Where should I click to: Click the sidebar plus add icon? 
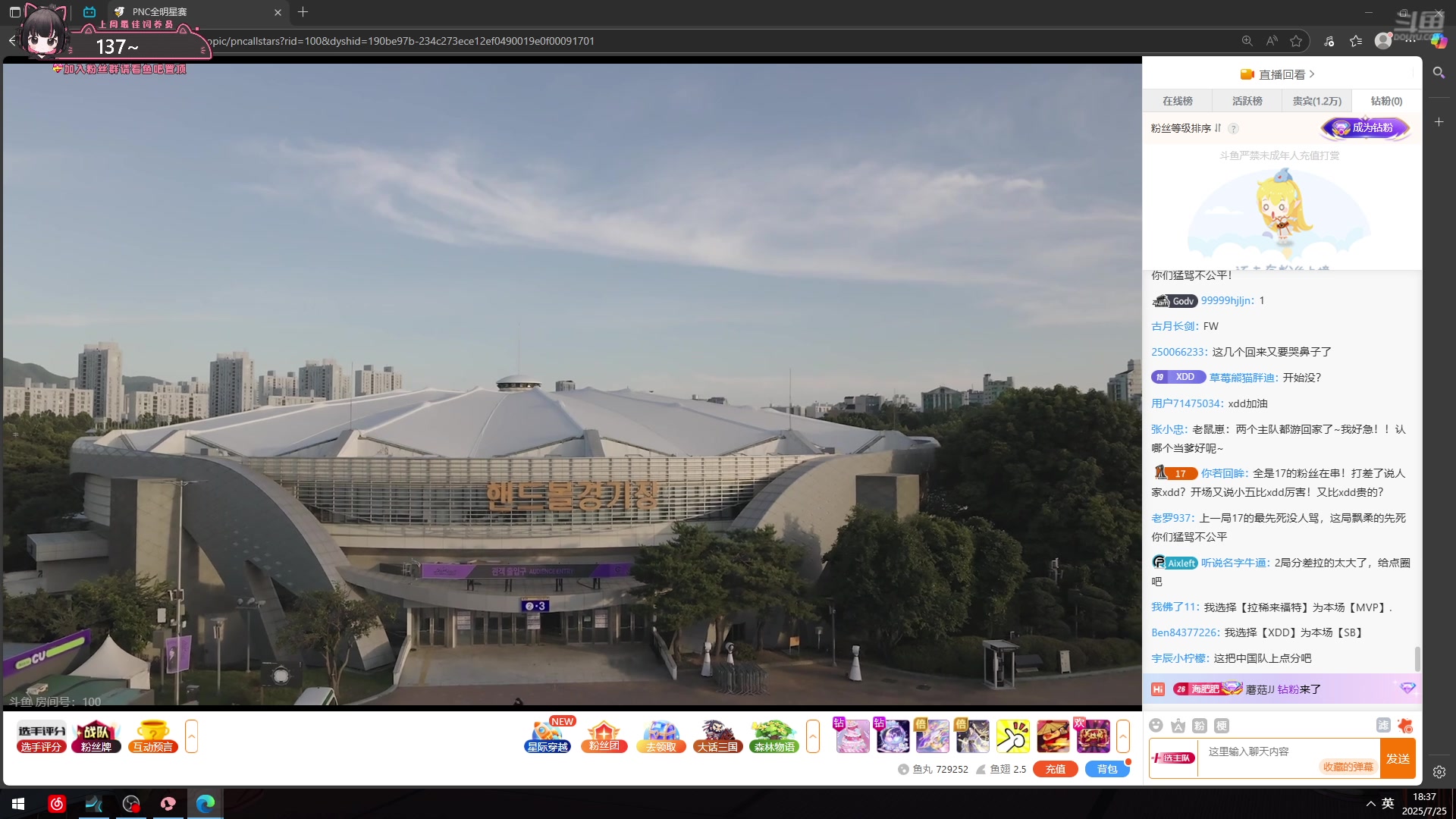click(1439, 121)
